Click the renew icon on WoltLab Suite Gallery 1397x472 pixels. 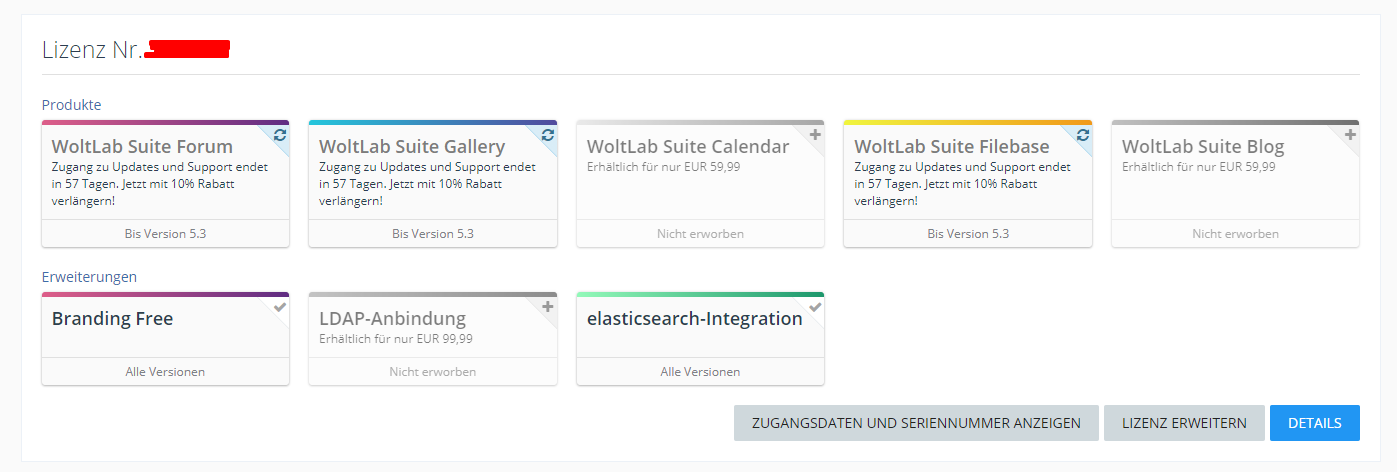pyautogui.click(x=548, y=135)
